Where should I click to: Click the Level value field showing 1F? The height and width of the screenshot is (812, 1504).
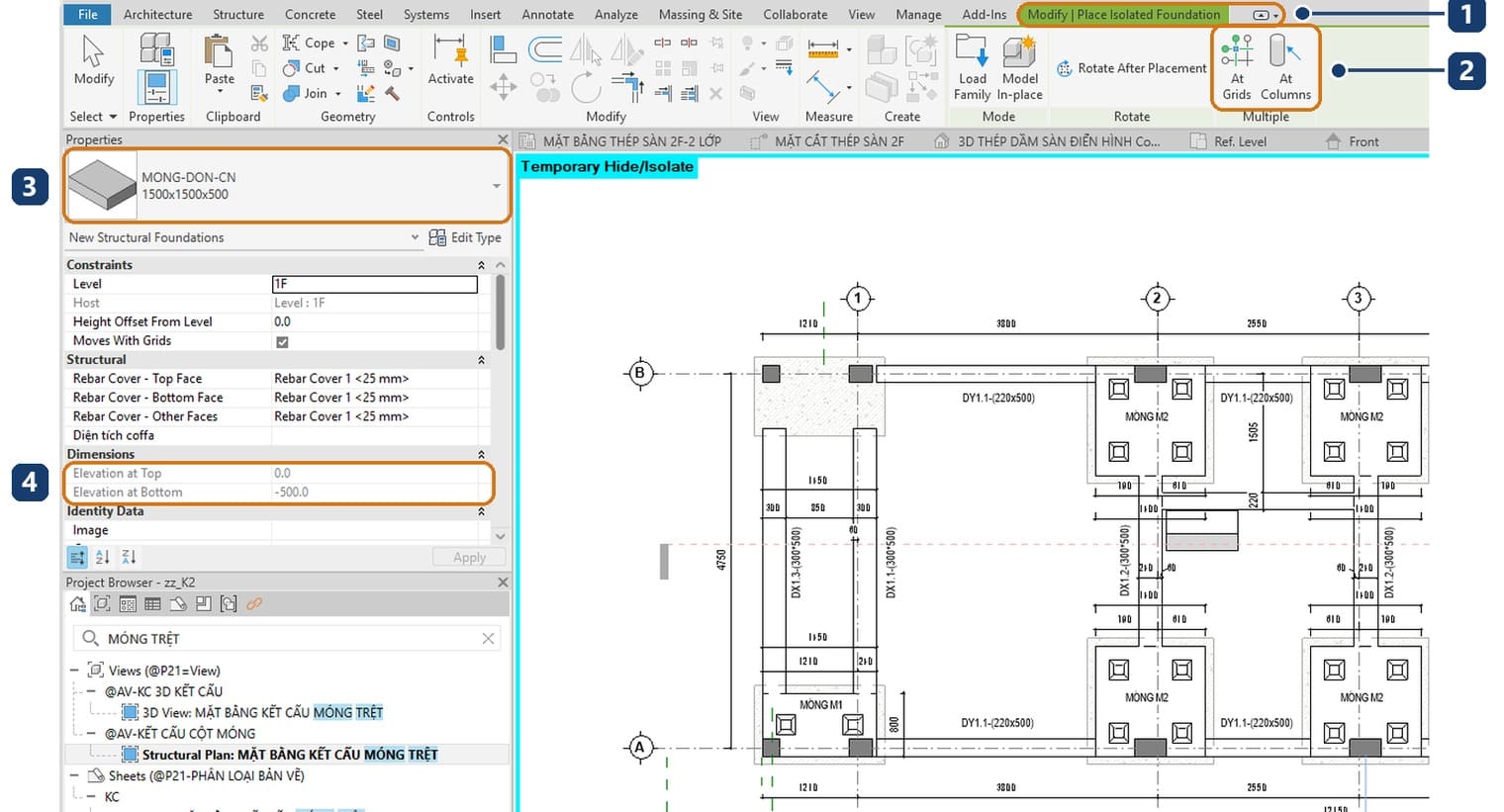point(375,284)
